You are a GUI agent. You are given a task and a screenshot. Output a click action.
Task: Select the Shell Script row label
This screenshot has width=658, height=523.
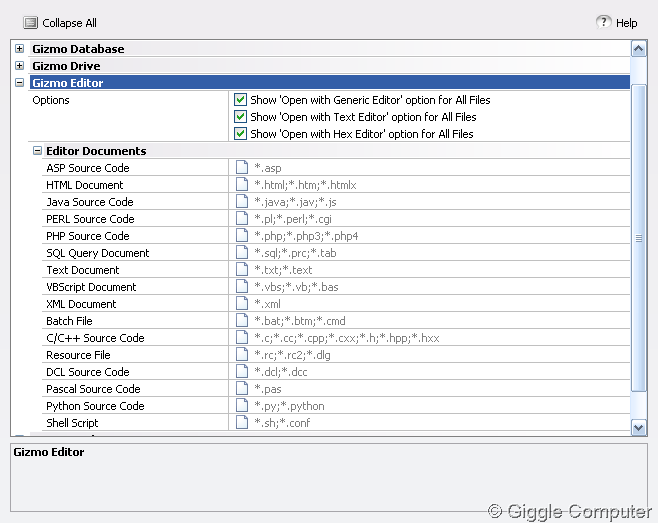pyautogui.click(x=72, y=423)
